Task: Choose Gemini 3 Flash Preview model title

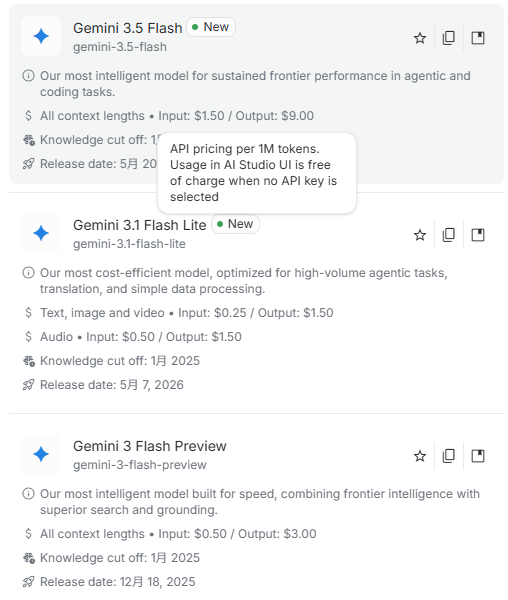Action: coord(150,446)
